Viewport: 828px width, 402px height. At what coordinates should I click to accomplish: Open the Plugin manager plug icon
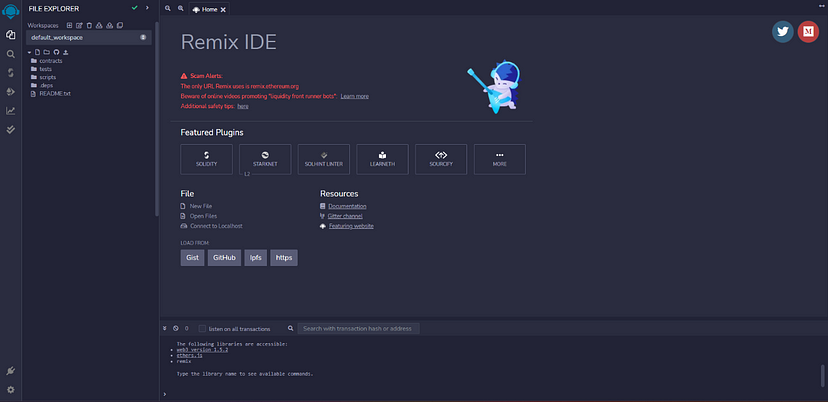pos(11,371)
